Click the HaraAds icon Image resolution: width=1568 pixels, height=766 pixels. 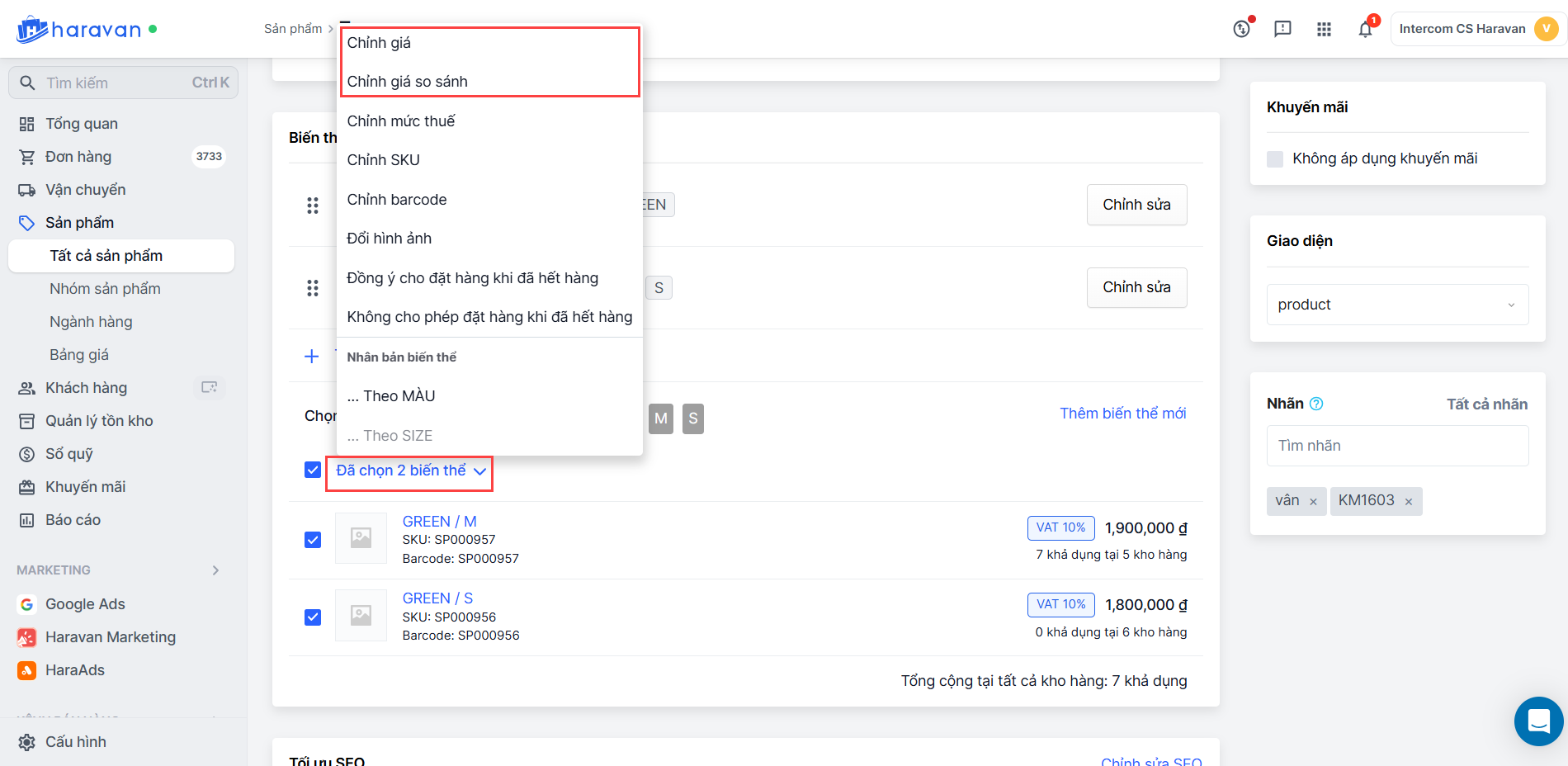26,670
